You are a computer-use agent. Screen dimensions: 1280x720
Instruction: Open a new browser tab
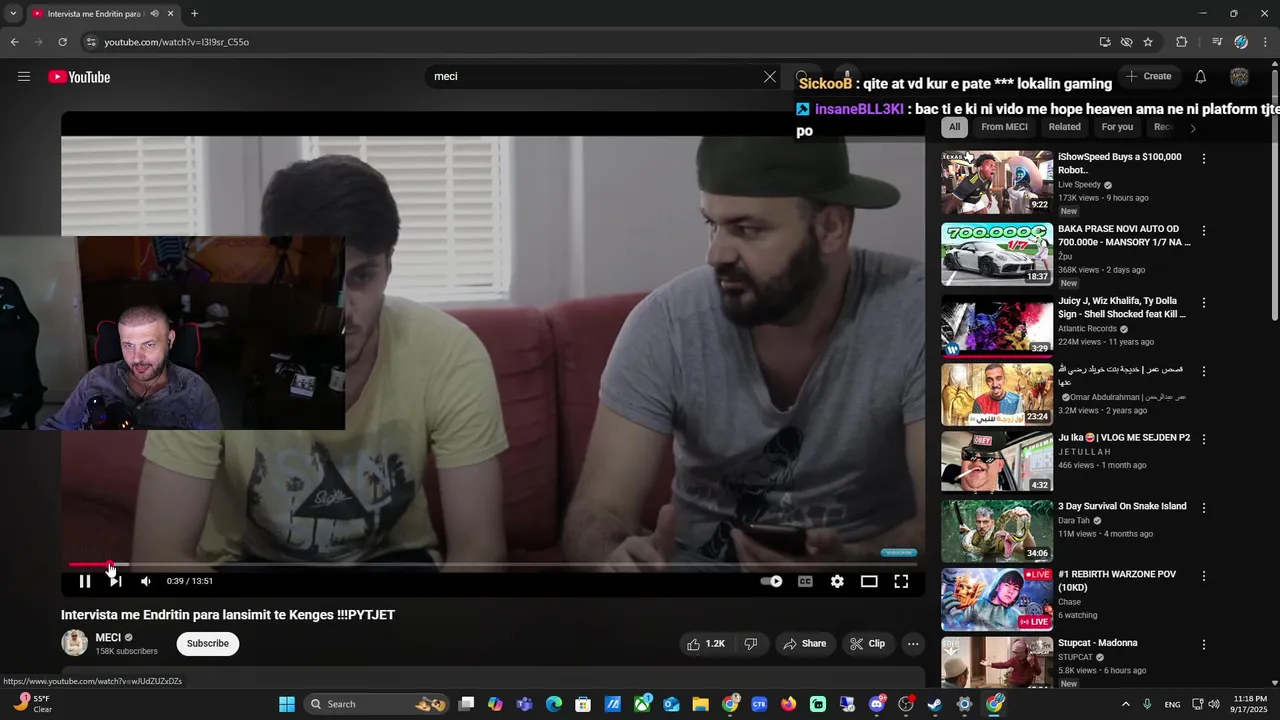point(194,14)
